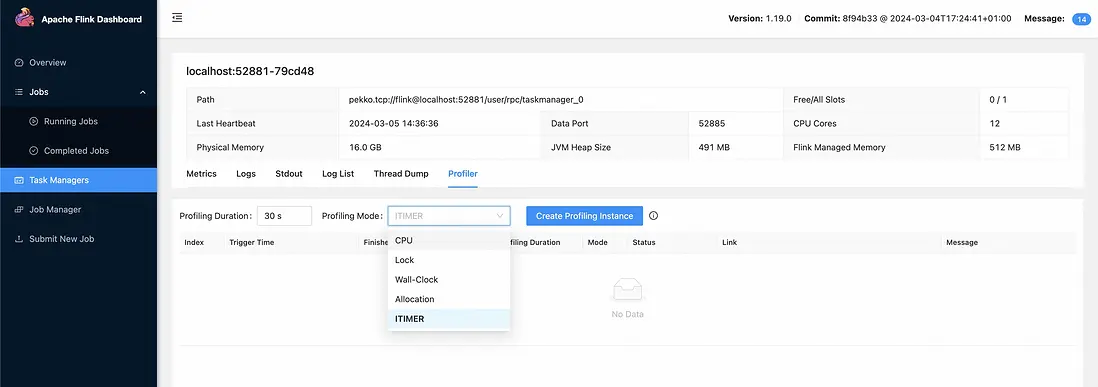
Task: Open the Metrics tab
Action: point(202,174)
